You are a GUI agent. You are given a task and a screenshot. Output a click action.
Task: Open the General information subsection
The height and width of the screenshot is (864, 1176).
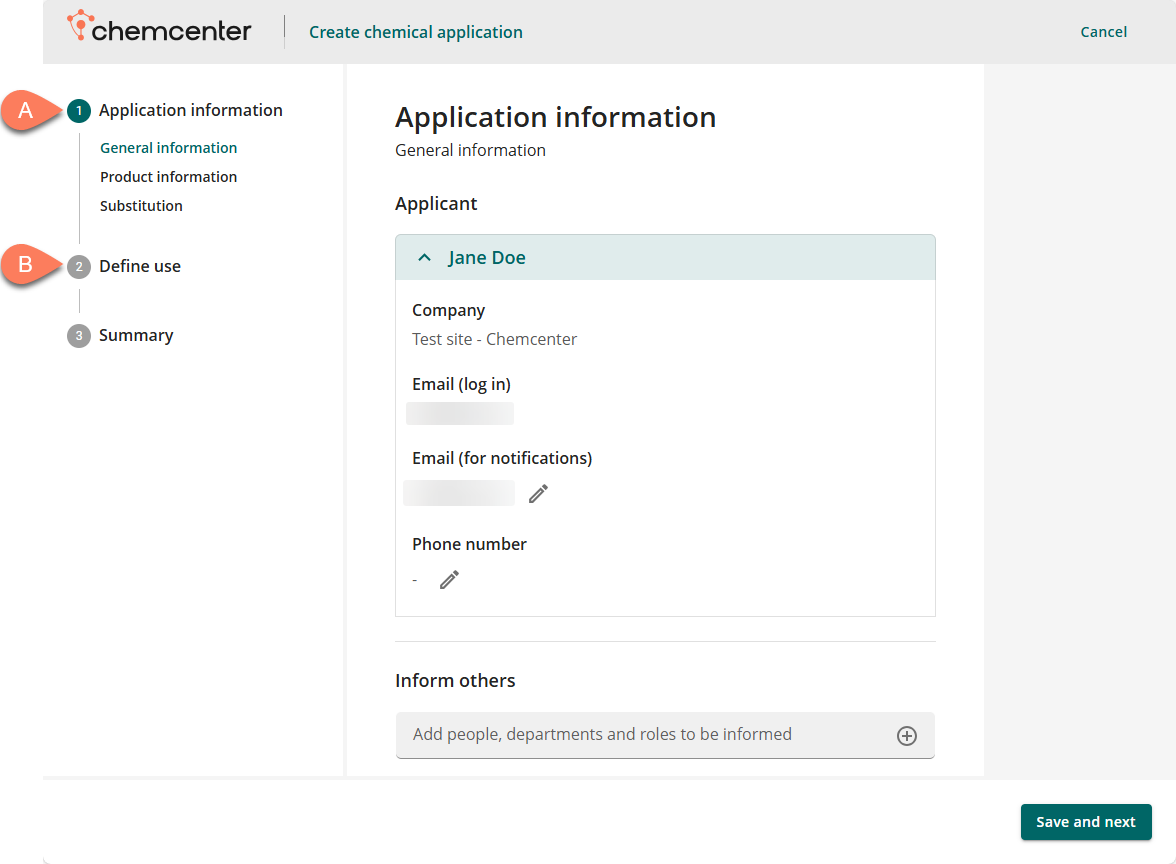click(168, 148)
